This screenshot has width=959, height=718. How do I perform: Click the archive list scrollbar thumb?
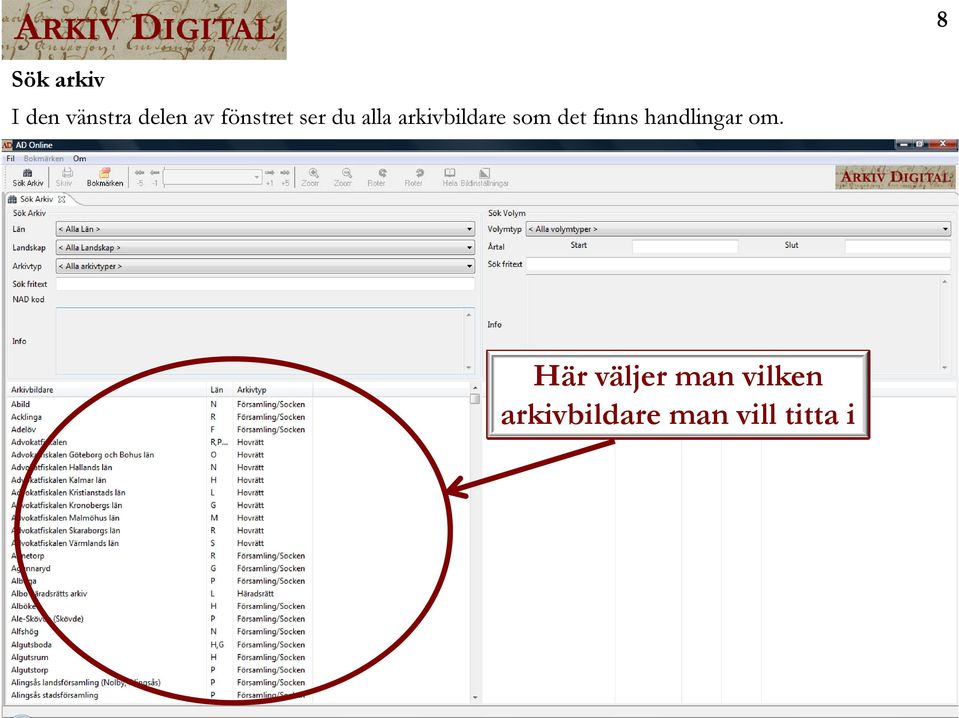(x=475, y=399)
